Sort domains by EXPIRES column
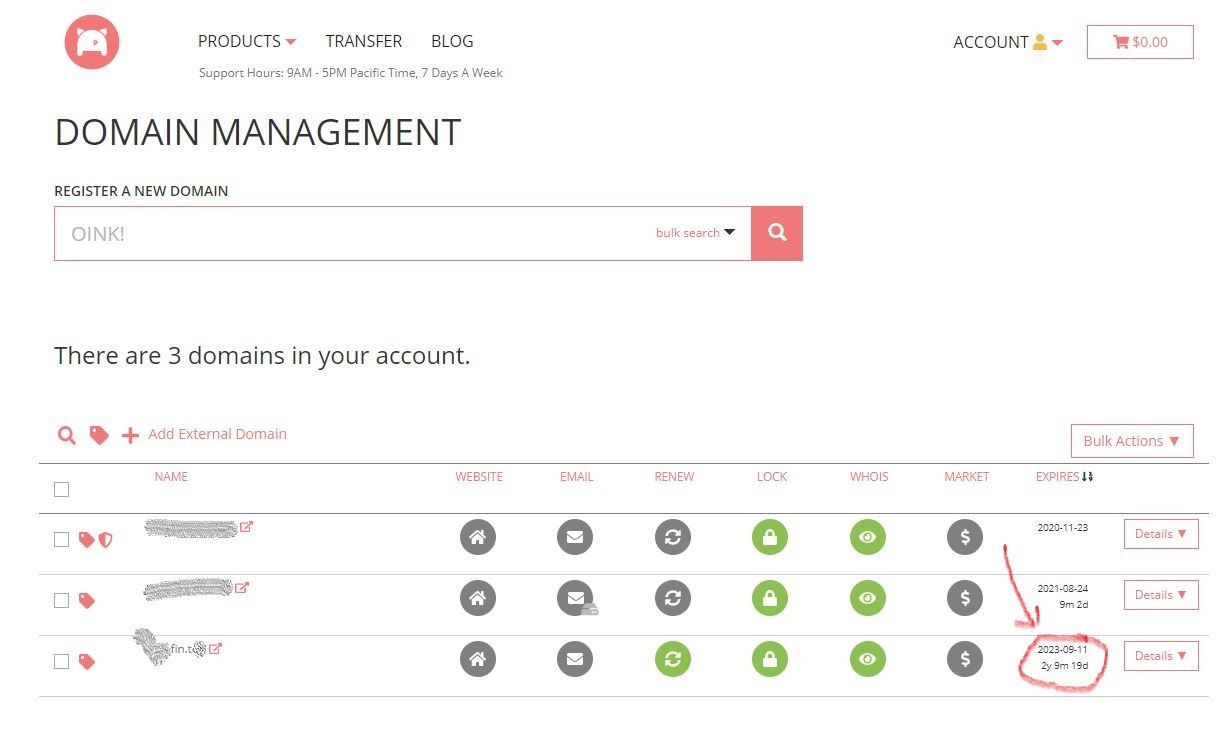This screenshot has width=1216, height=729. click(1064, 477)
